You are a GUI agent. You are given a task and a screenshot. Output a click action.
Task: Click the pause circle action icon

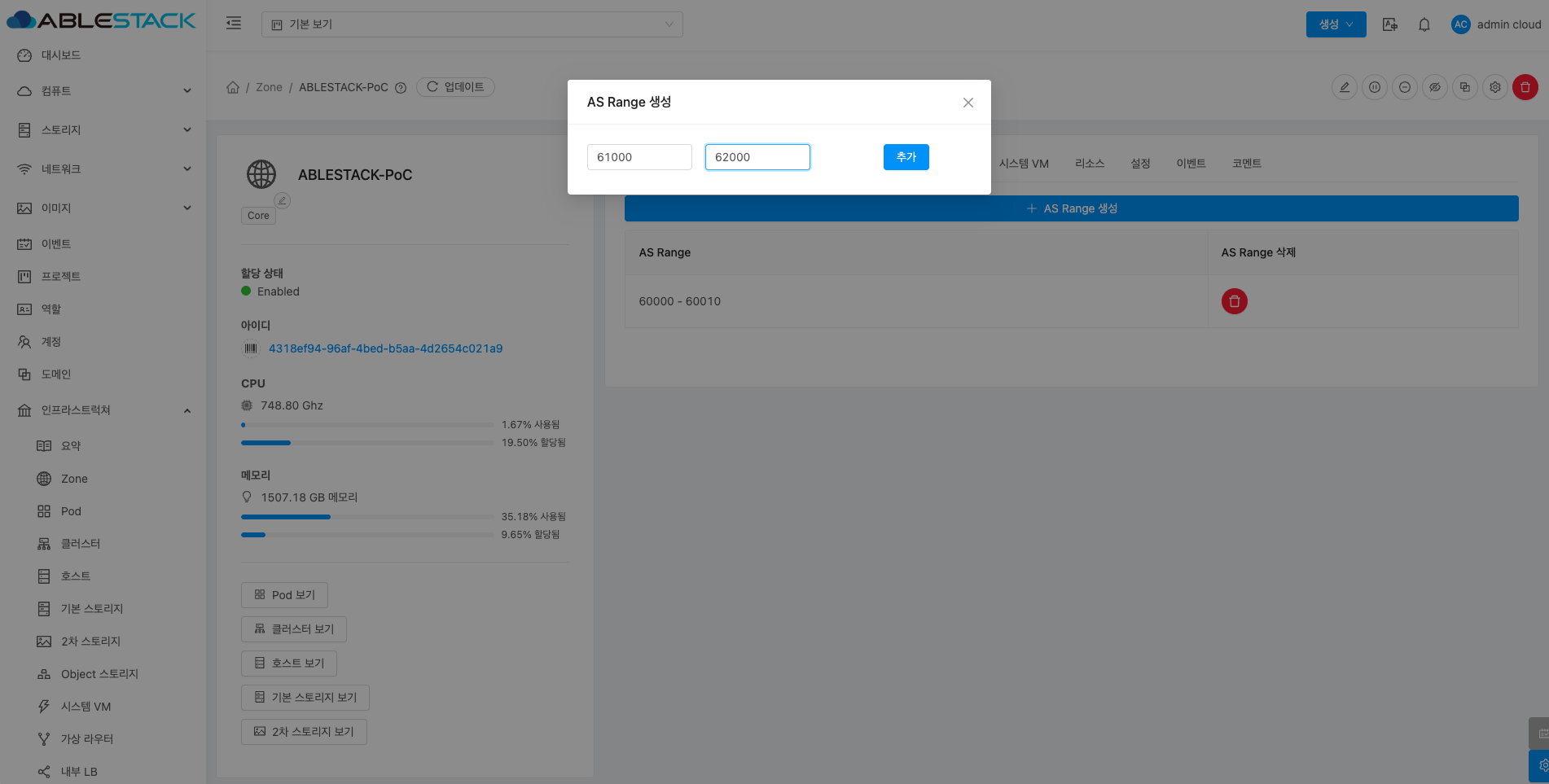tap(1375, 87)
